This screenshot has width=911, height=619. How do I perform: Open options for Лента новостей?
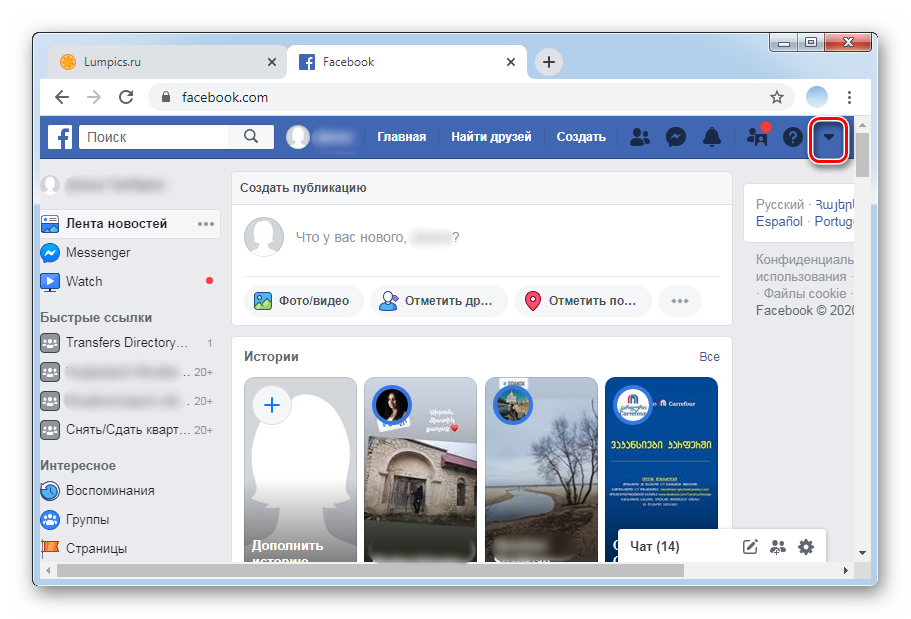pos(206,224)
